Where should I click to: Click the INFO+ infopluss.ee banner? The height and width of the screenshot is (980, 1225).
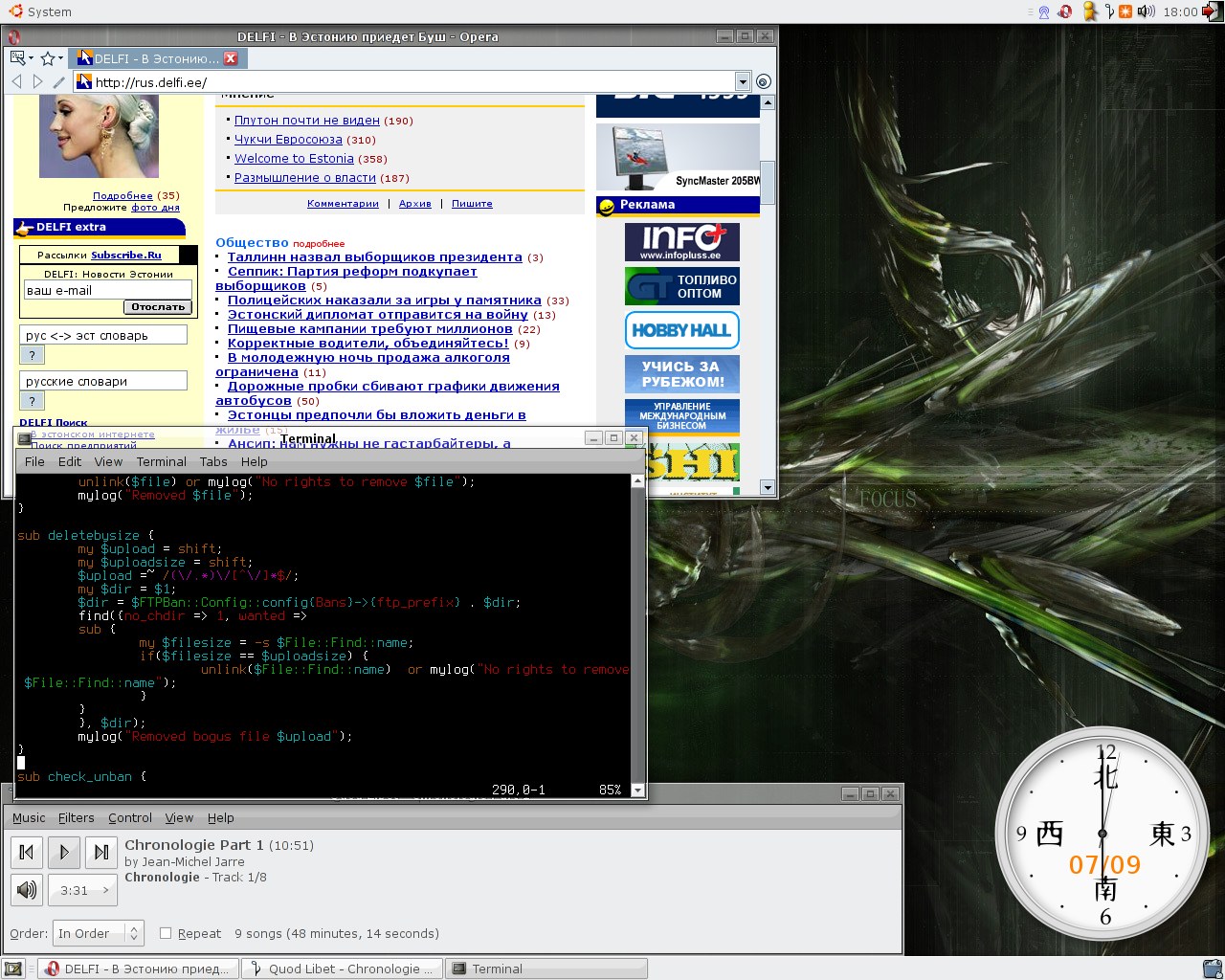(x=681, y=242)
